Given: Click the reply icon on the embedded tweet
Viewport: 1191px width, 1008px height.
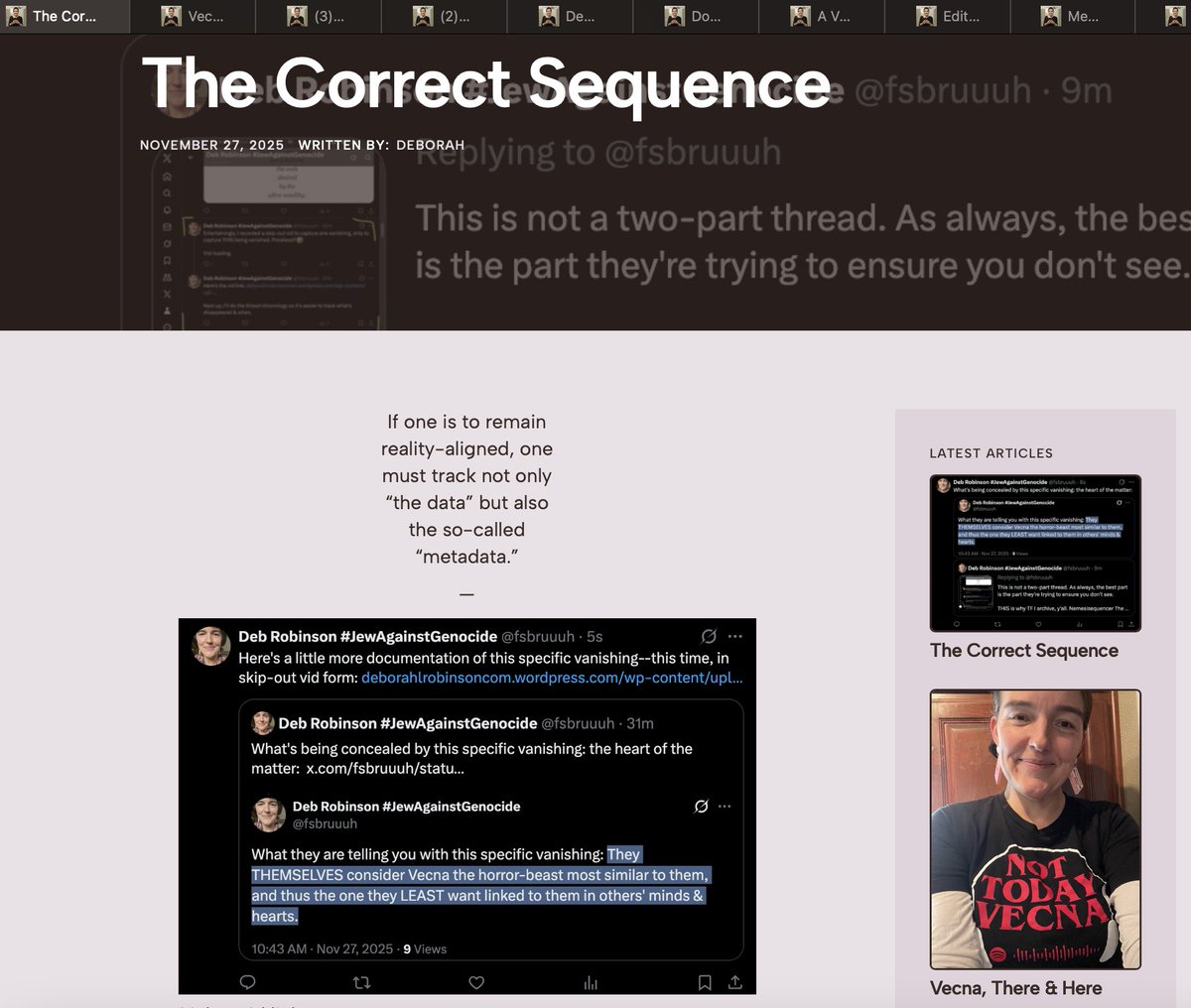Looking at the screenshot, I should (x=246, y=982).
